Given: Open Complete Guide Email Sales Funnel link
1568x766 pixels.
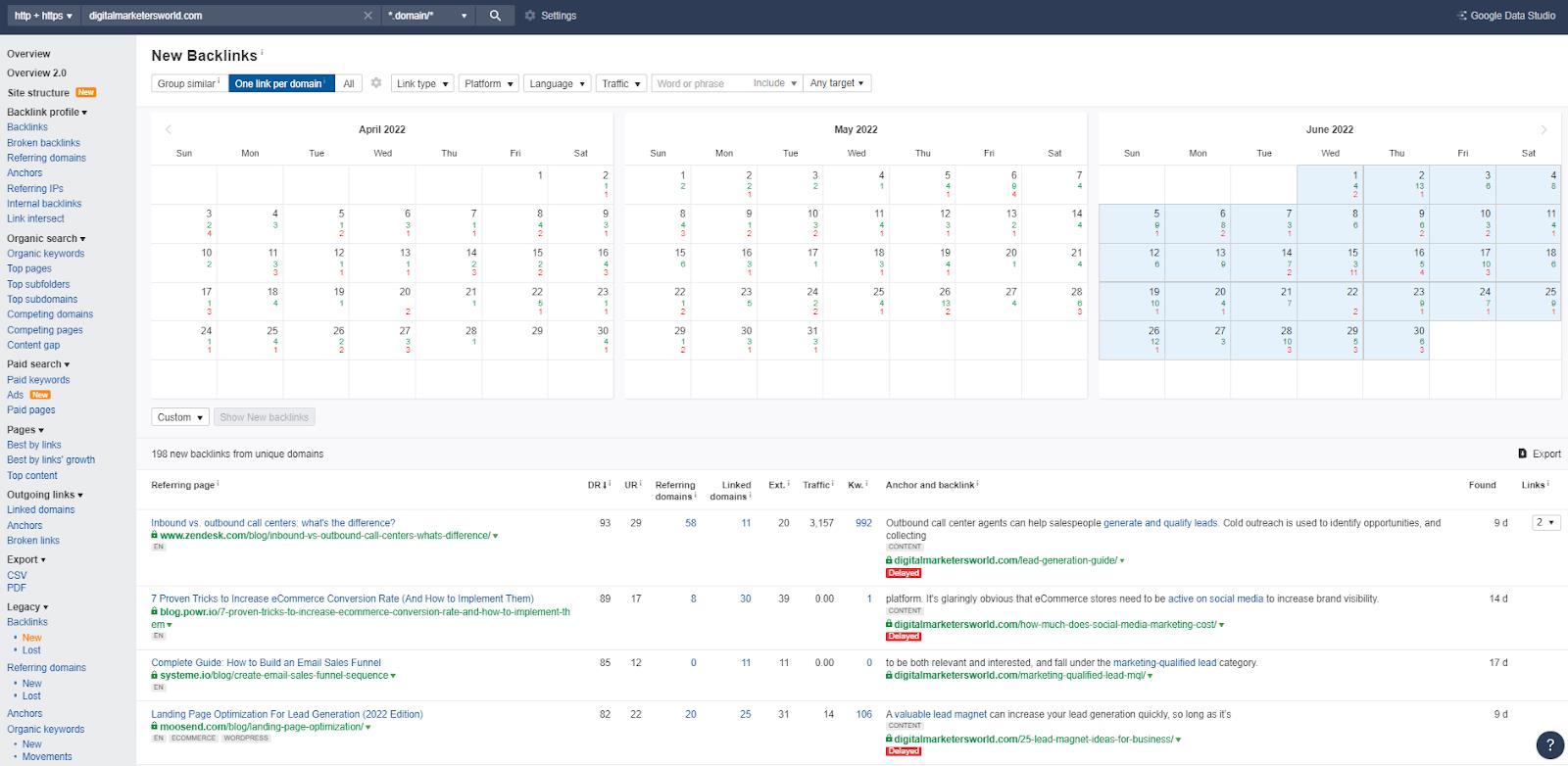Looking at the screenshot, I should tap(266, 663).
